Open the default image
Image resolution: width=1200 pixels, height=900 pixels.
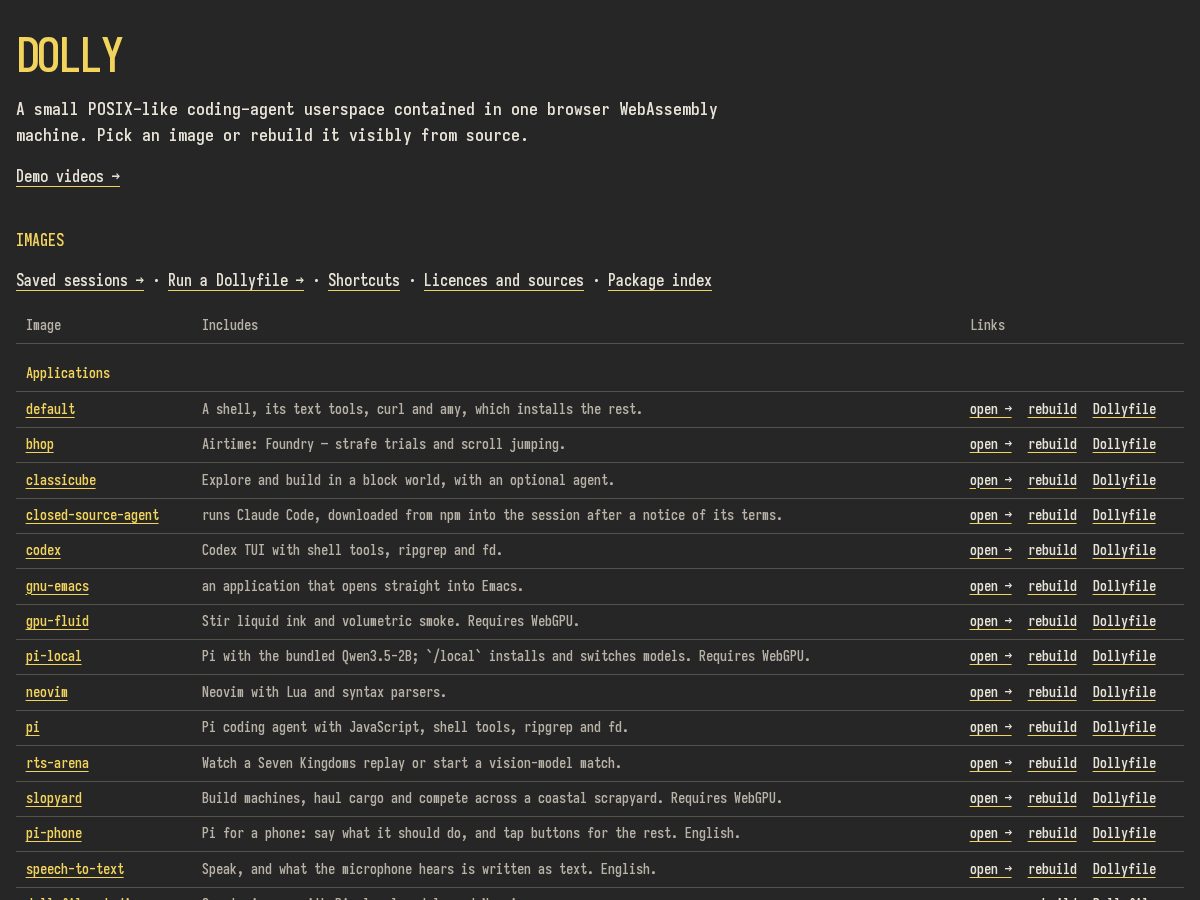click(x=991, y=409)
